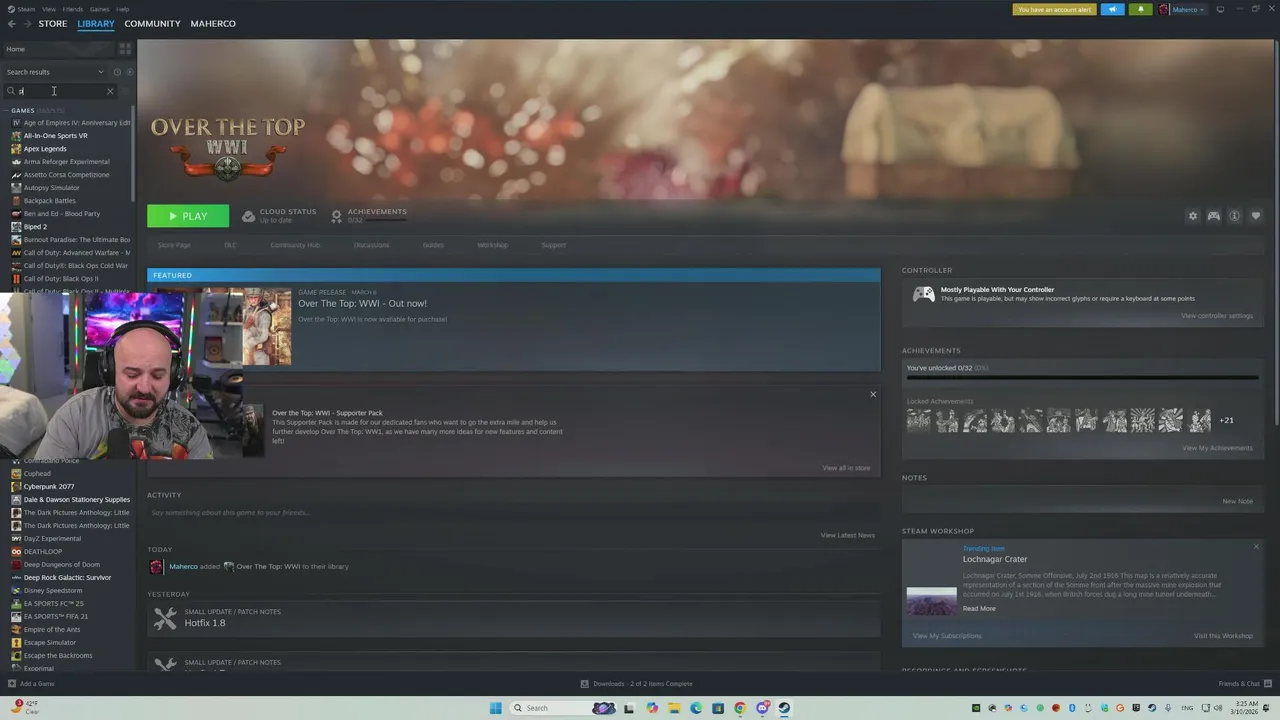Show the +21 more locked achievements
Image resolution: width=1280 pixels, height=720 pixels.
(1226, 421)
